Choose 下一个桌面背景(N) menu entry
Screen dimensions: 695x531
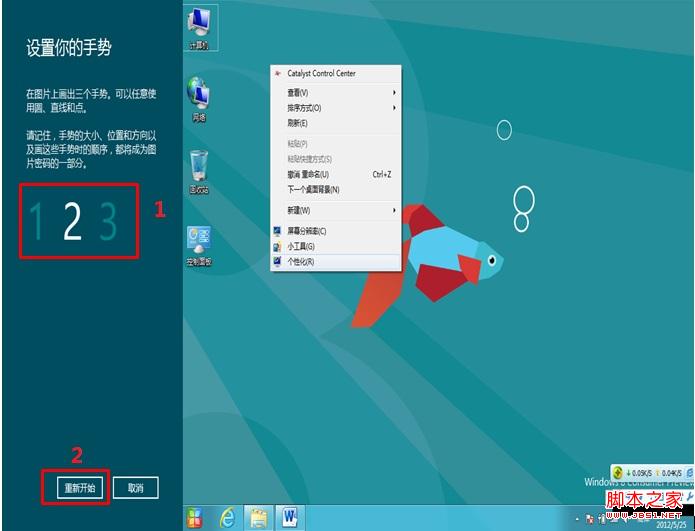pos(336,190)
